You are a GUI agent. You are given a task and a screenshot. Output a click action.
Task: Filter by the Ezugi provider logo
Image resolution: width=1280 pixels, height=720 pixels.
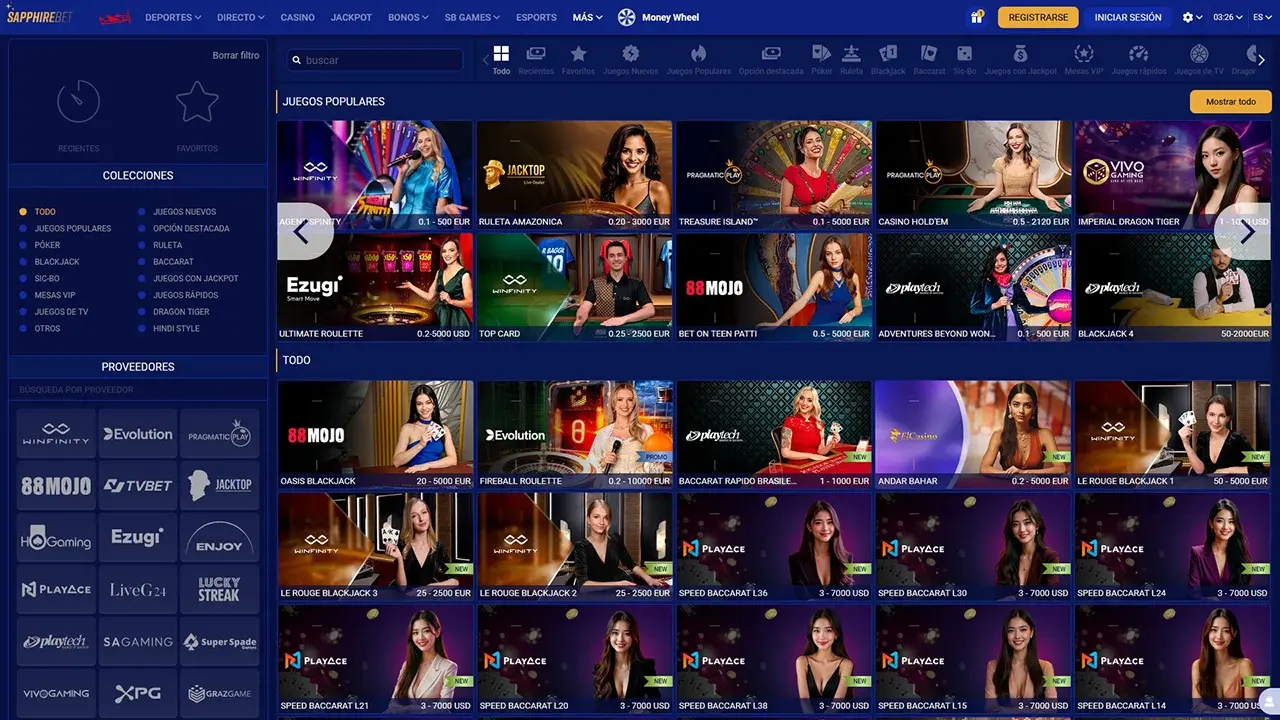coord(137,537)
